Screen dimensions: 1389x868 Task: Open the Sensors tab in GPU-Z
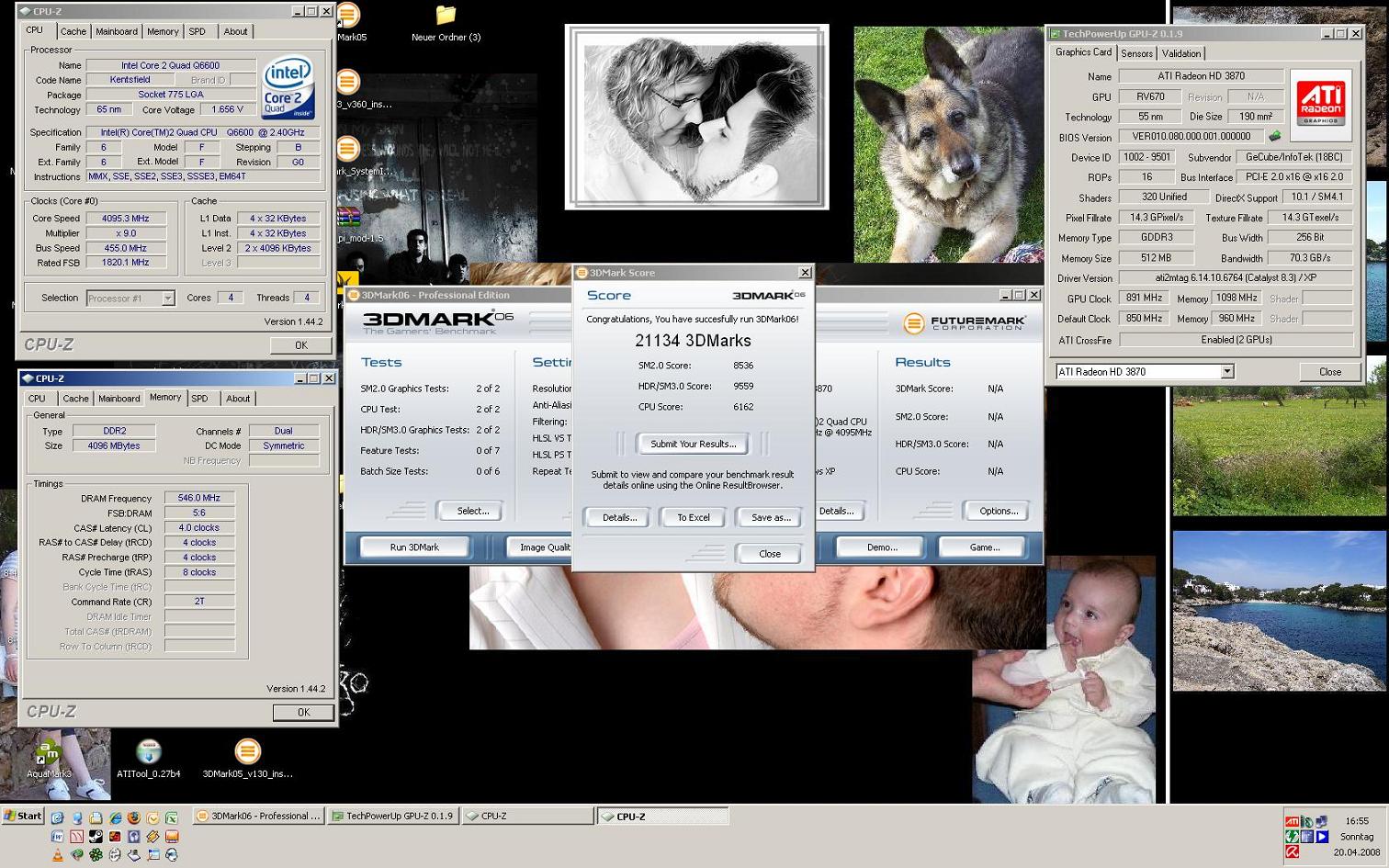pos(1136,53)
